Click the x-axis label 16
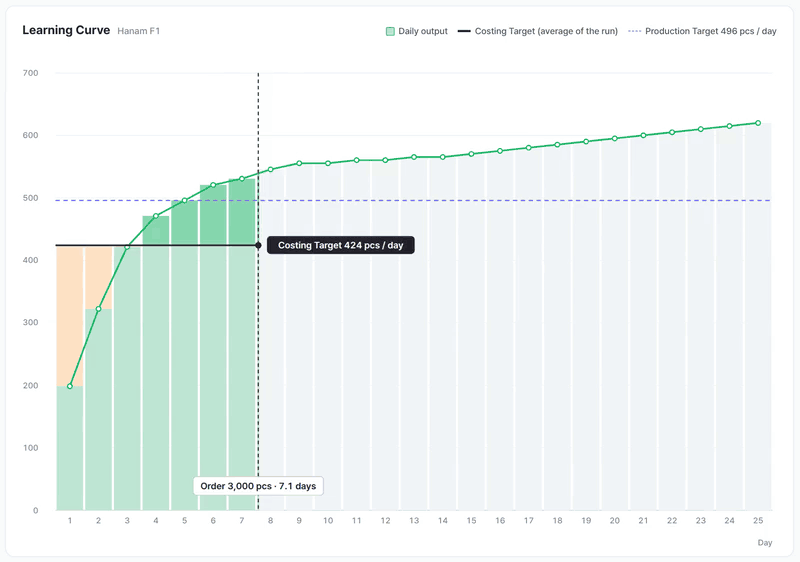 coord(500,521)
